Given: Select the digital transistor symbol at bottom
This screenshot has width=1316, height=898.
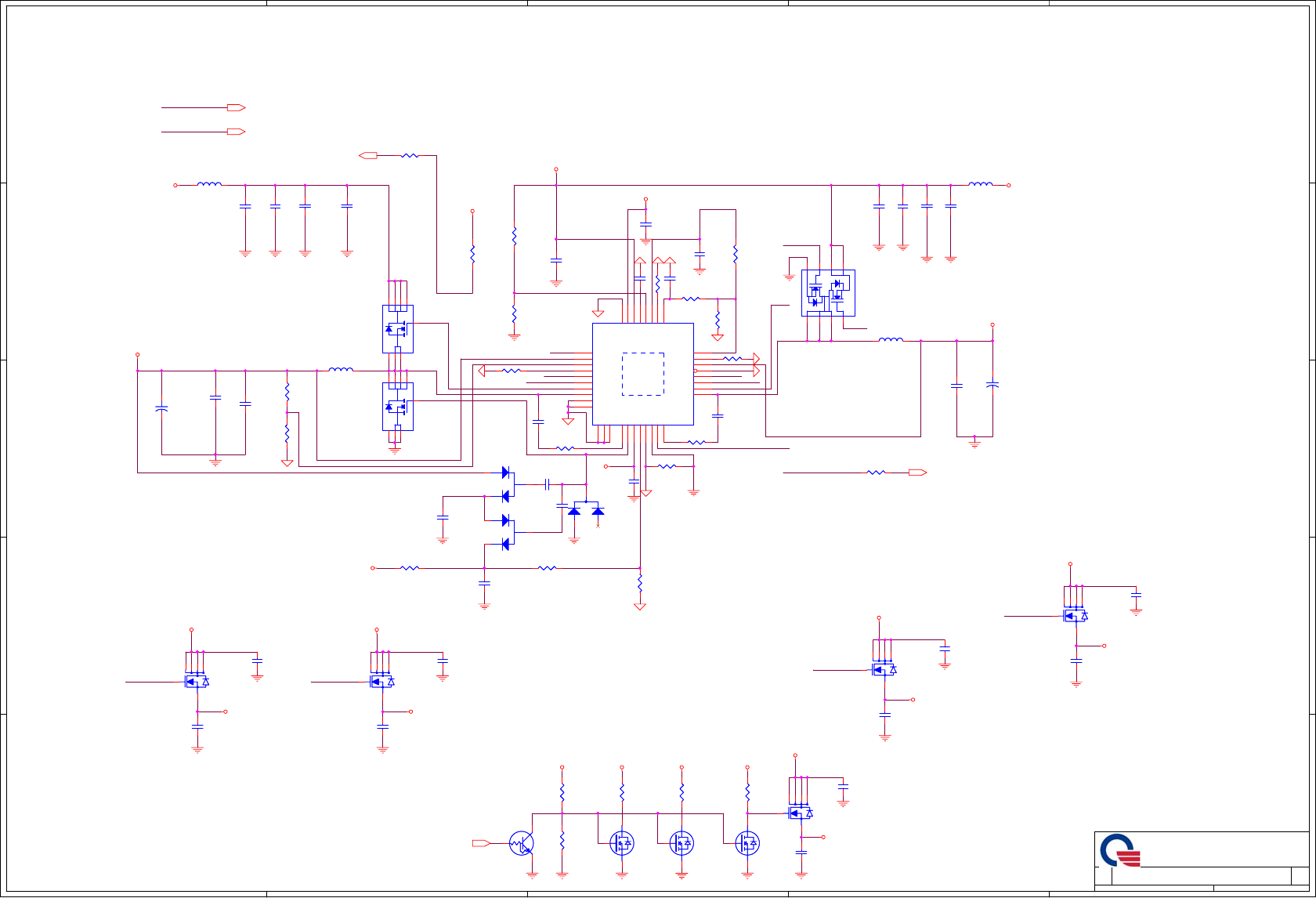Looking at the screenshot, I should [522, 843].
